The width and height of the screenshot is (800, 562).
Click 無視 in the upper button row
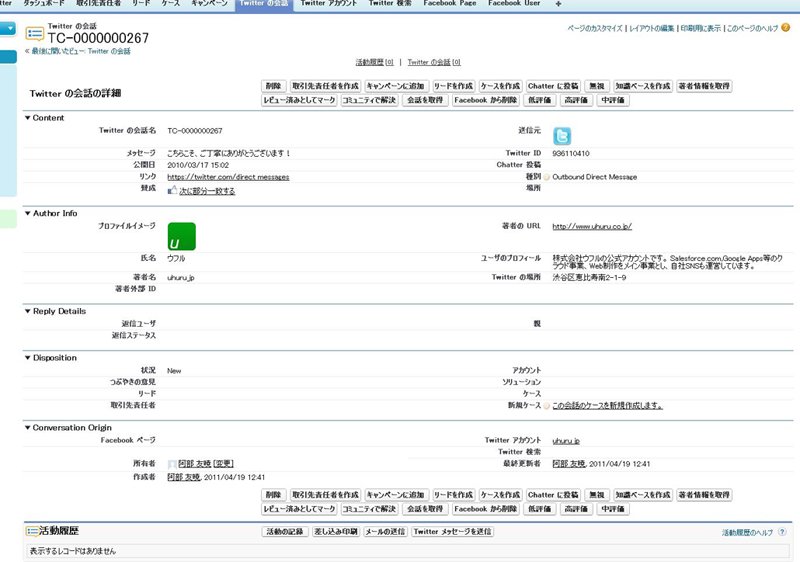[x=596, y=86]
